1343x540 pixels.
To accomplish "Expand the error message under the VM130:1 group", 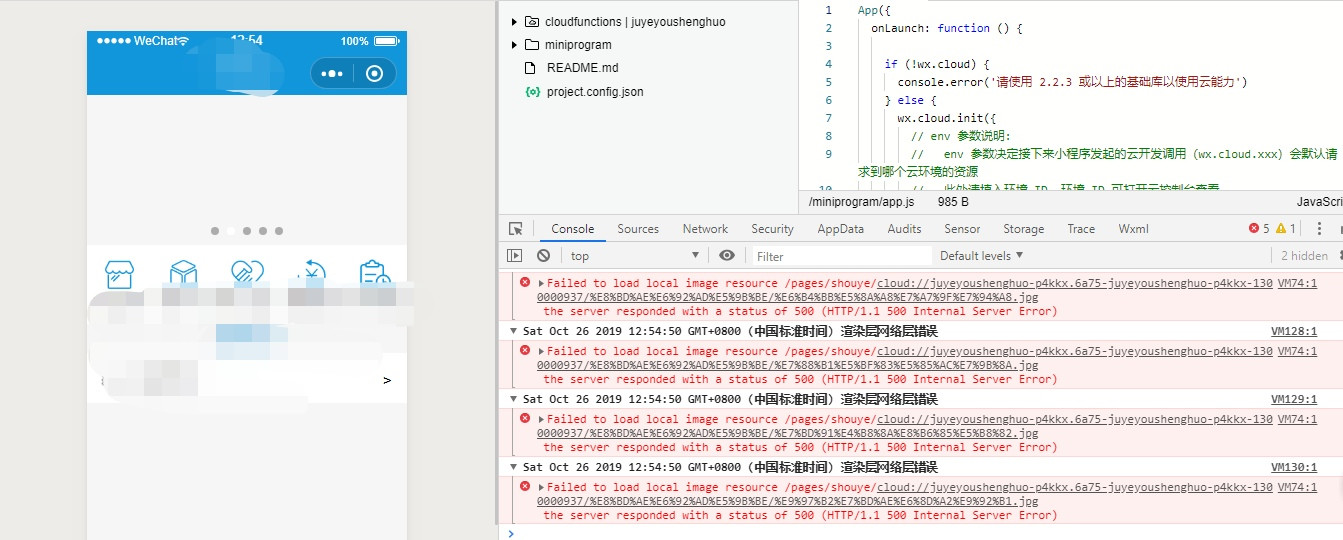I will (542, 487).
